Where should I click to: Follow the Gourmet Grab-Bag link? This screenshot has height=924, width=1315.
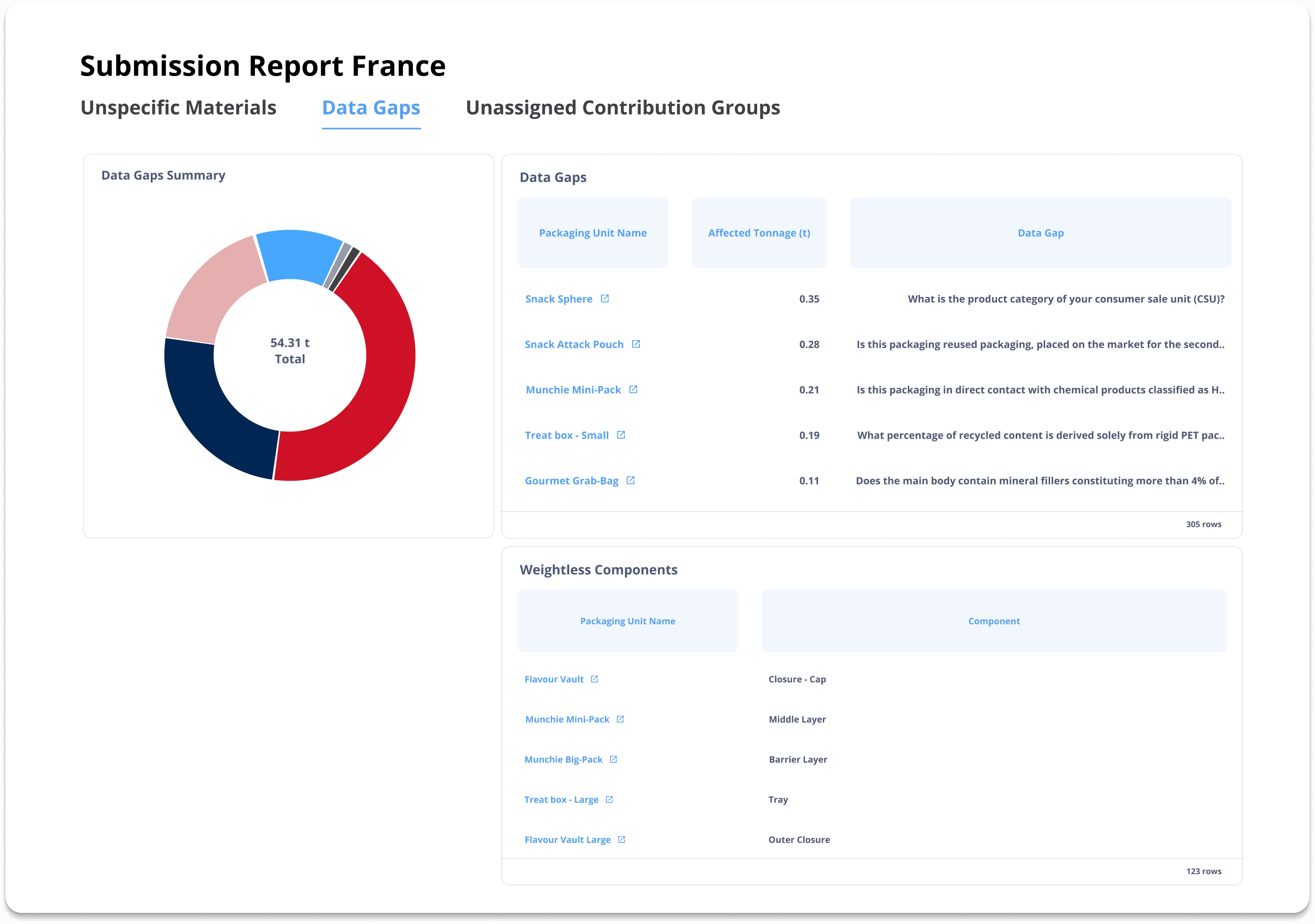[x=571, y=481]
